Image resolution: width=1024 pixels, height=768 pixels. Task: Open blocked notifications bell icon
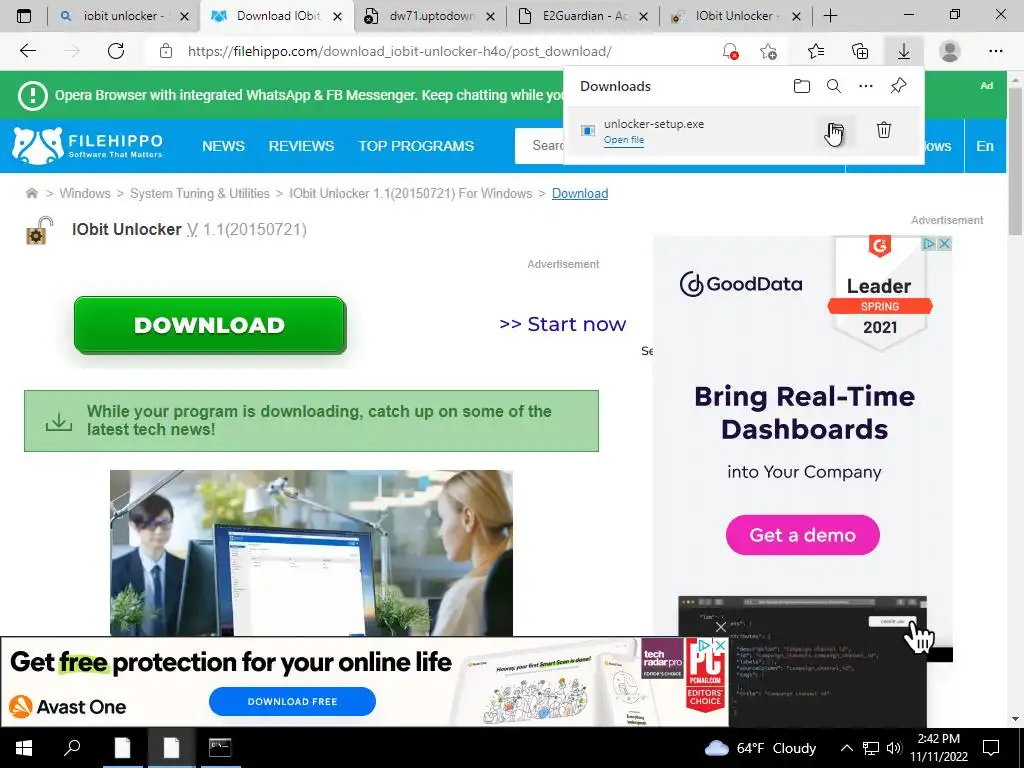coord(730,51)
